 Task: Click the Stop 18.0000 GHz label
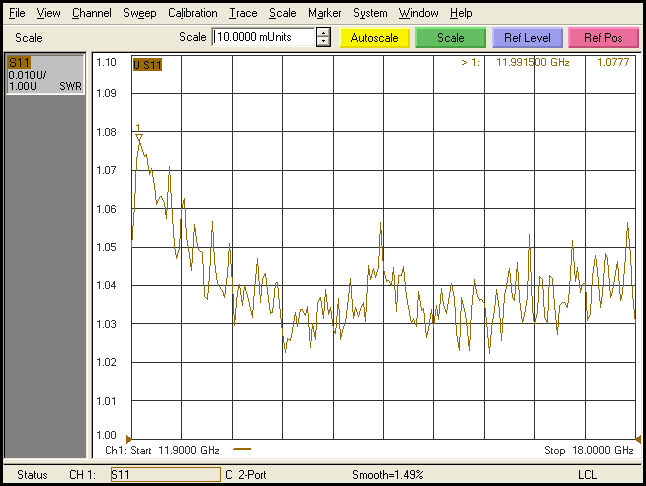point(588,451)
